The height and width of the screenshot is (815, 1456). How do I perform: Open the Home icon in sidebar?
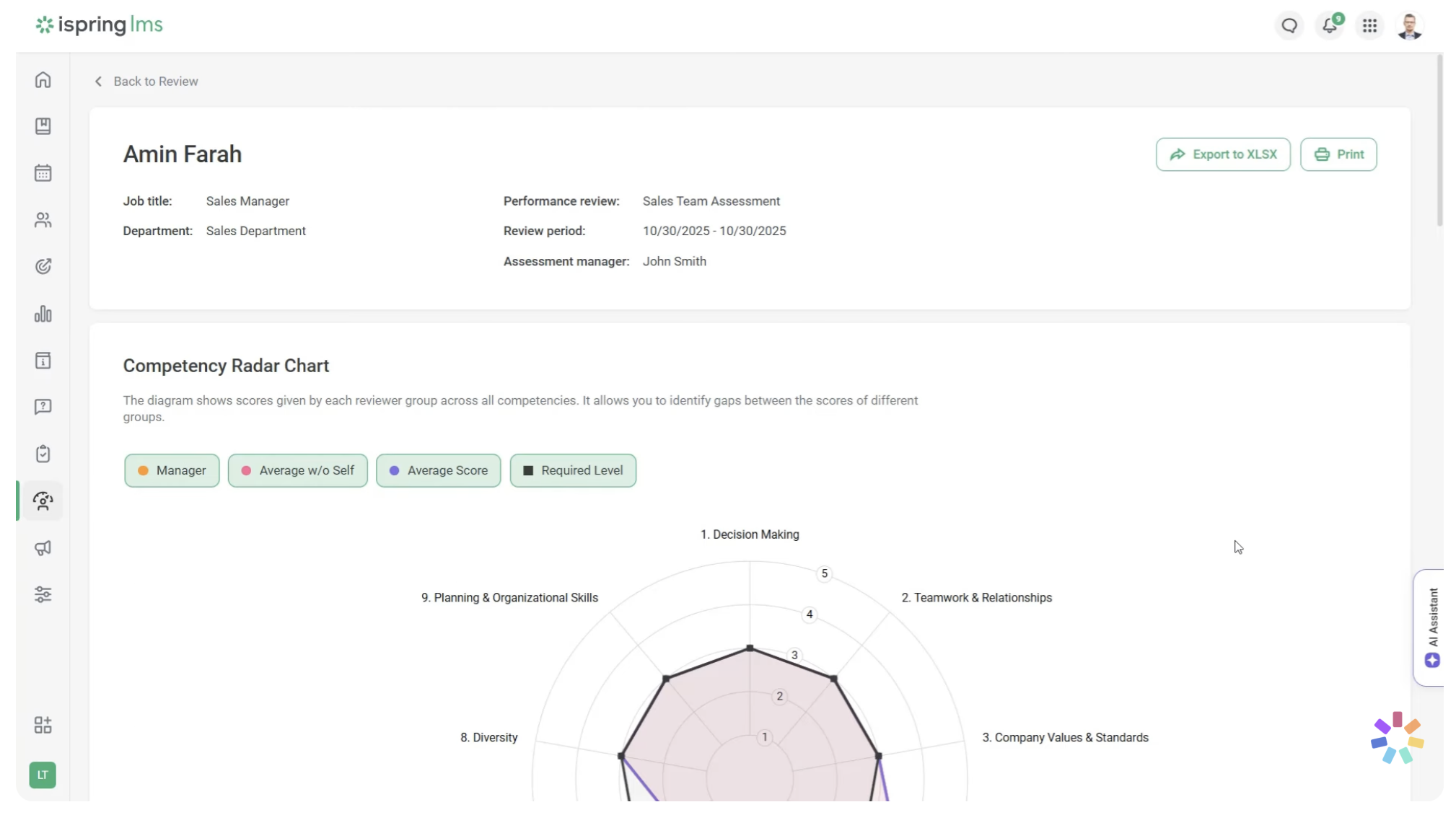coord(43,79)
